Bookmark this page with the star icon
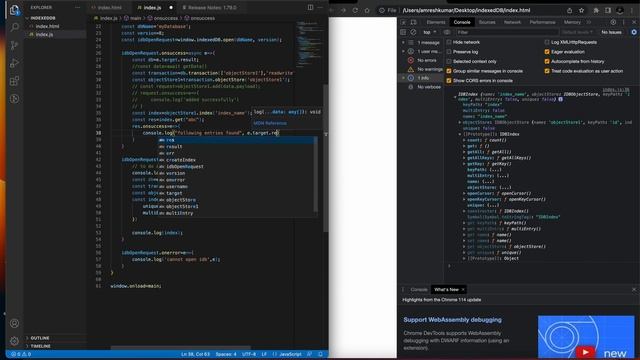The width and height of the screenshot is (640, 360). pos(581,10)
